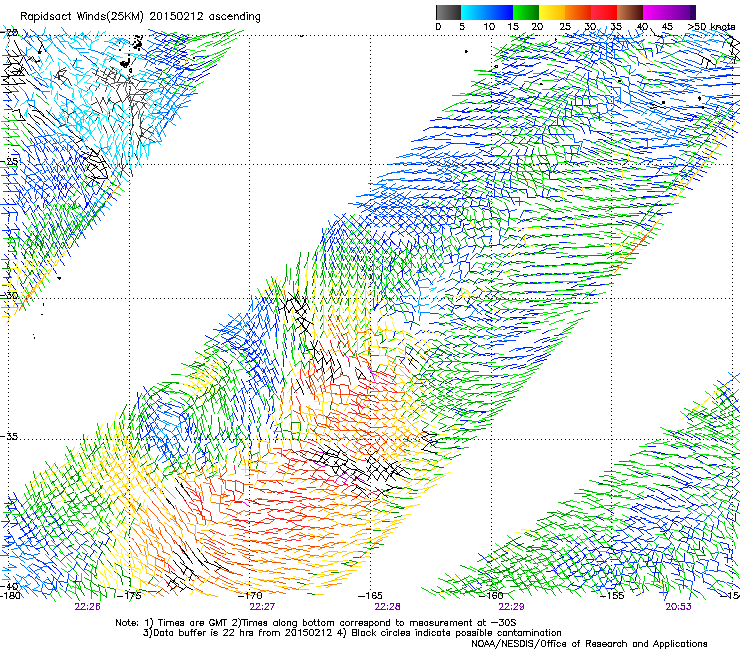Click the '-175' longitude axis label
740x650 pixels.
coord(129,595)
